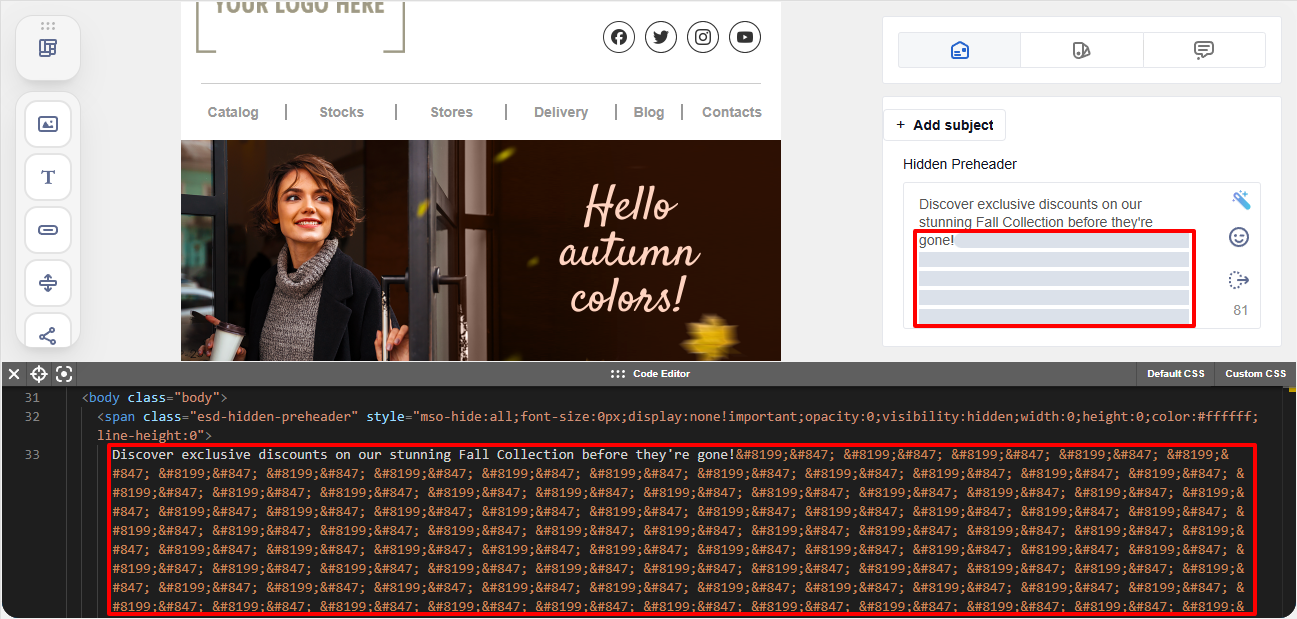Click the Catalog menu link in email
This screenshot has width=1297, height=619.
coord(233,112)
